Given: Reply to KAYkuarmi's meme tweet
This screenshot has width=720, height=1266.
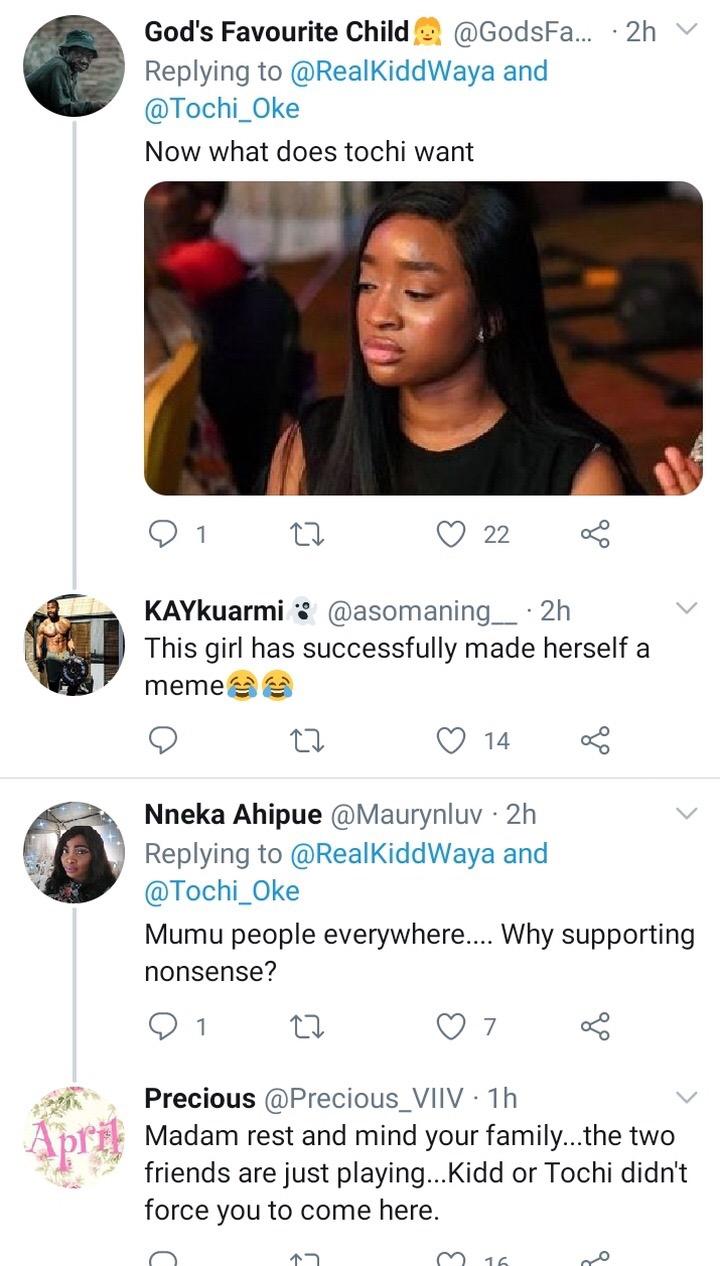Looking at the screenshot, I should click(x=161, y=740).
